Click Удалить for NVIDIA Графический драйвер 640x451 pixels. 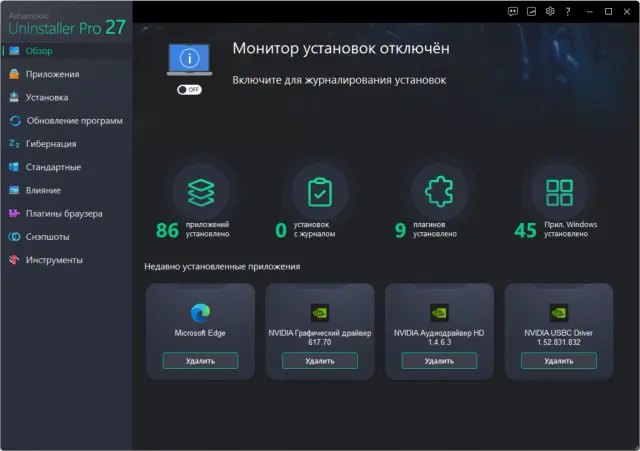[x=320, y=361]
